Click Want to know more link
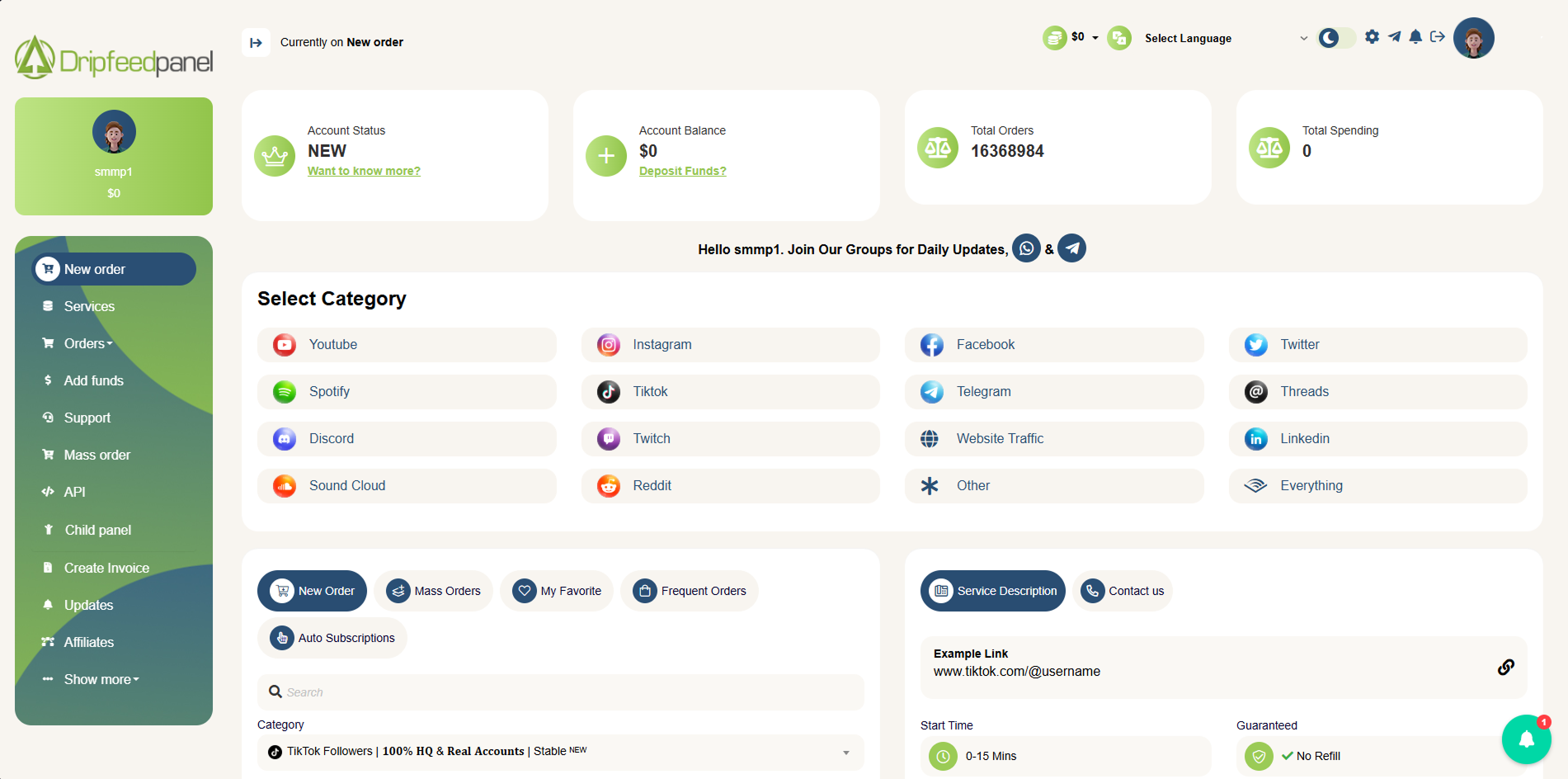Screen dimensions: 1568x779 pos(364,171)
